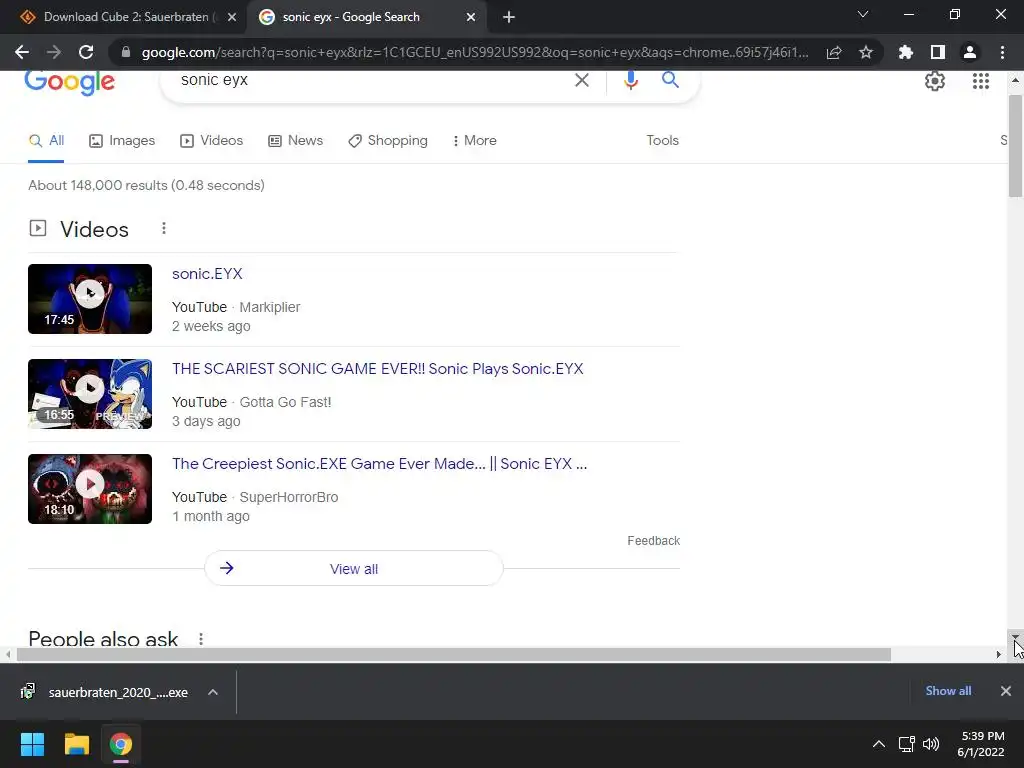This screenshot has height=768, width=1024.
Task: Expand the More search filters menu
Action: (x=475, y=140)
